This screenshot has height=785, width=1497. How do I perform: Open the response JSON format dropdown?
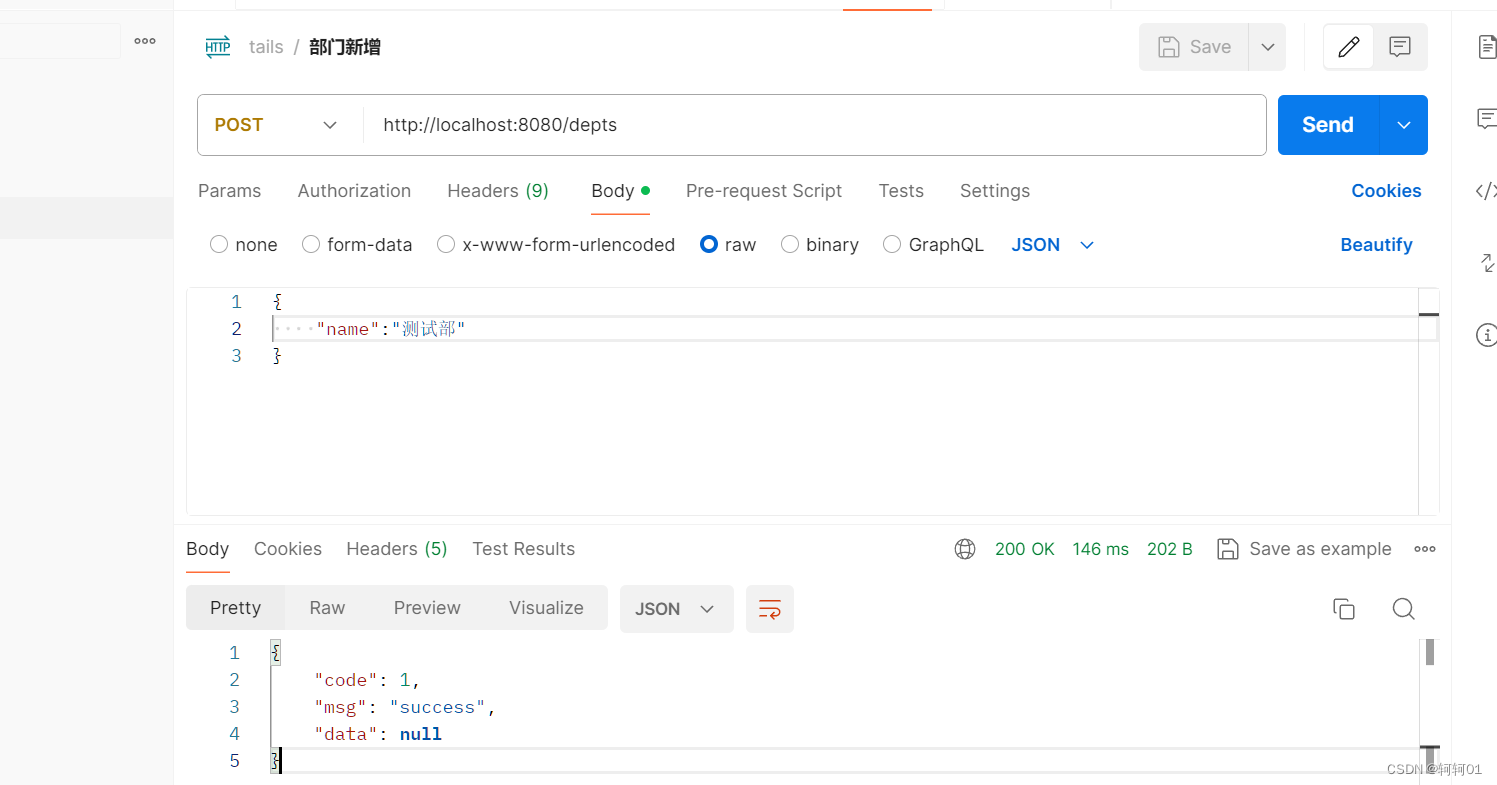coord(677,609)
